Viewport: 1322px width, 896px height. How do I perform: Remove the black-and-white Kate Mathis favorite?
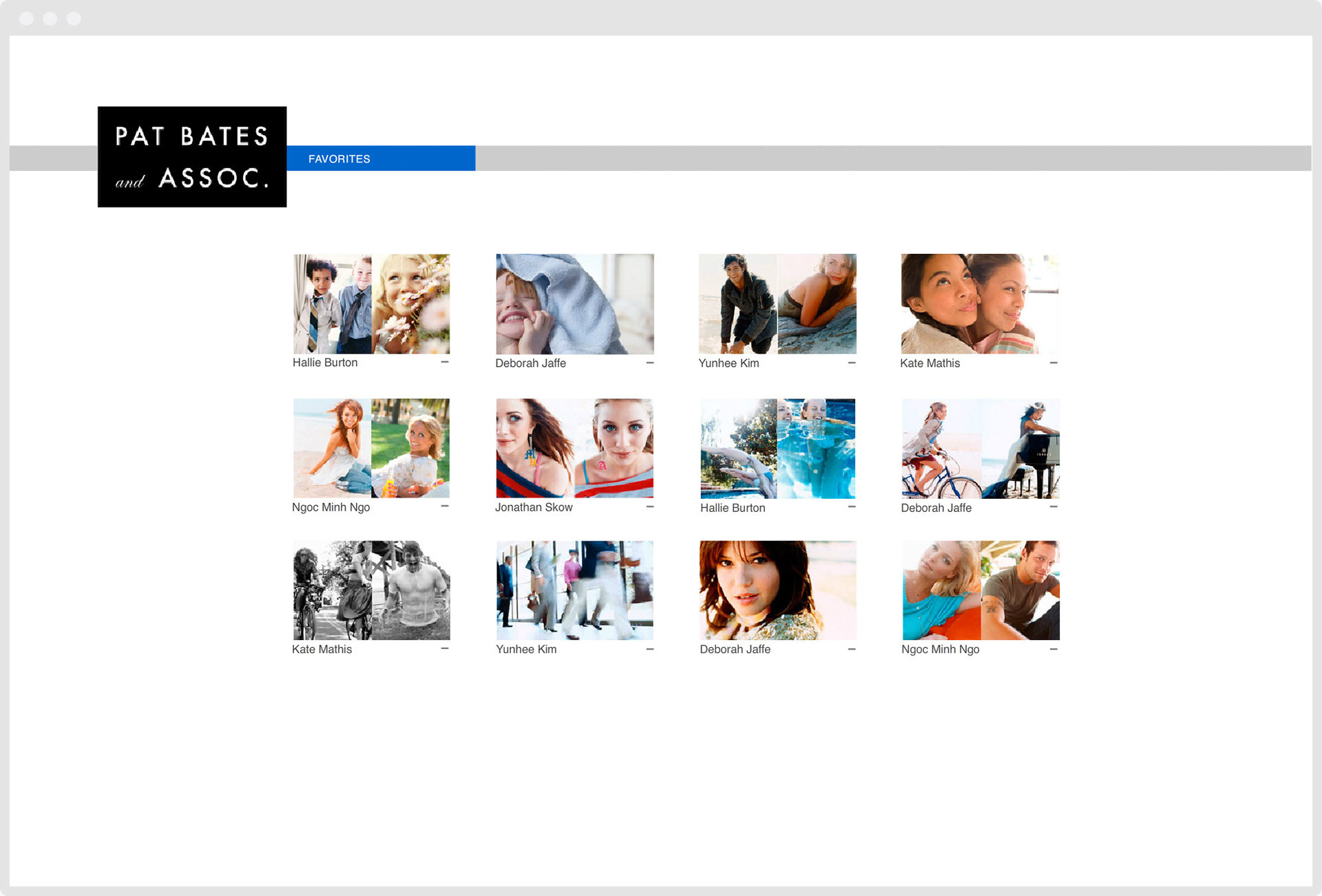click(x=445, y=649)
